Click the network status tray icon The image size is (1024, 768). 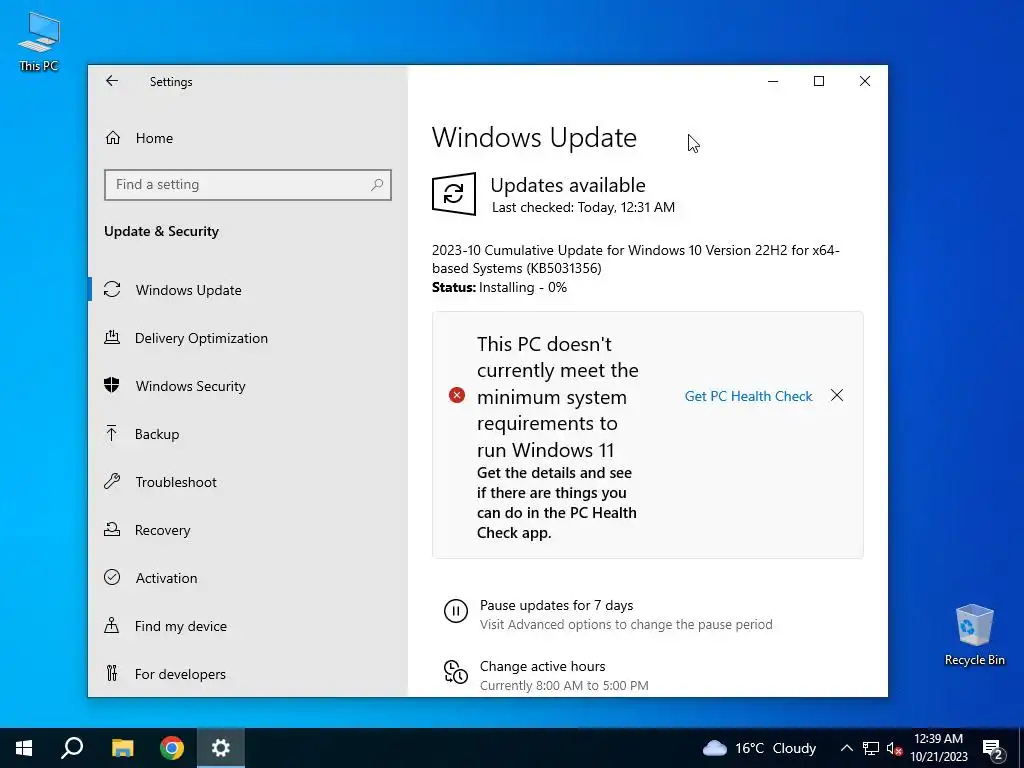click(x=871, y=748)
